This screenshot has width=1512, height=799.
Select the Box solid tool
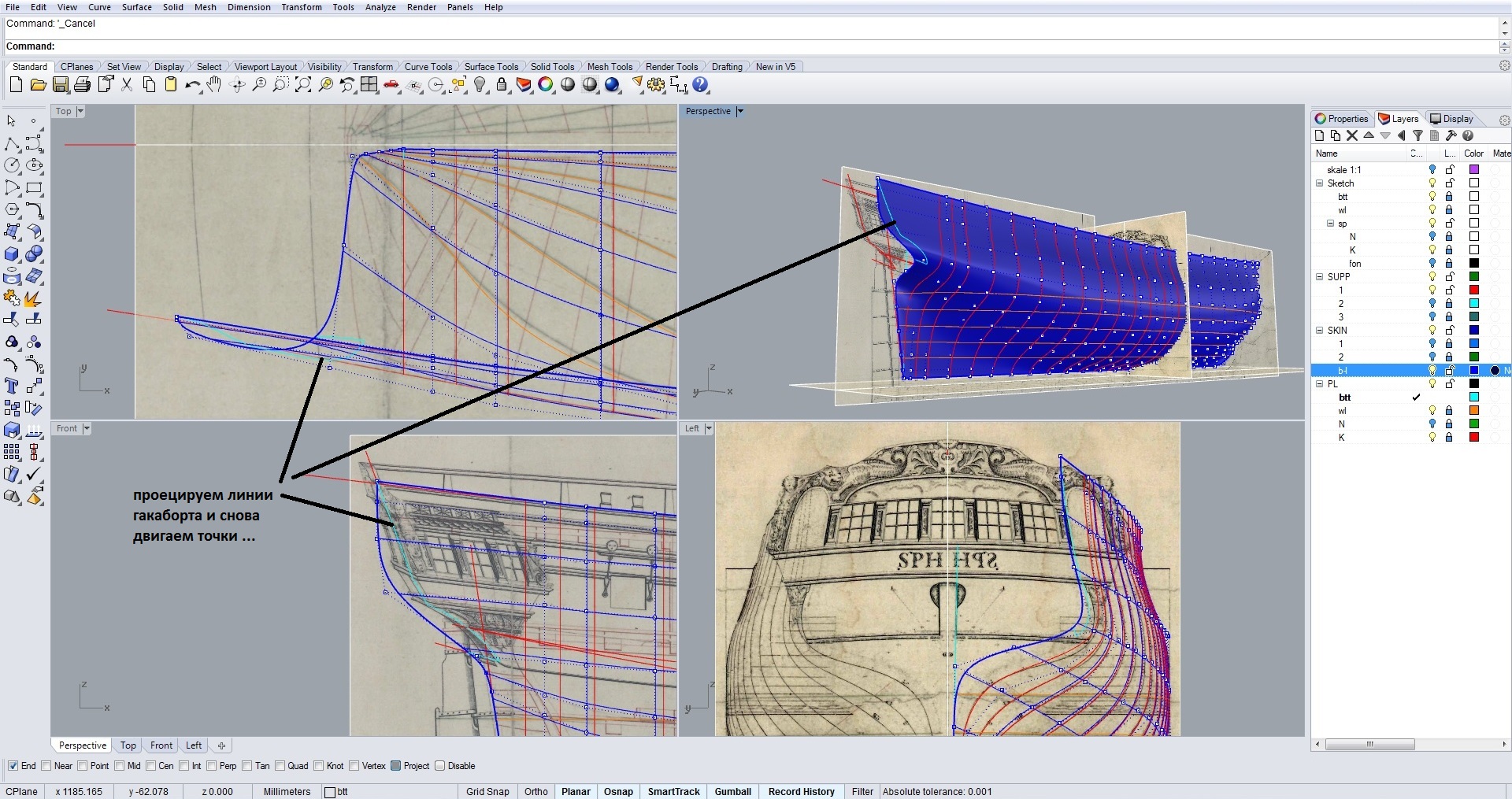click(12, 254)
